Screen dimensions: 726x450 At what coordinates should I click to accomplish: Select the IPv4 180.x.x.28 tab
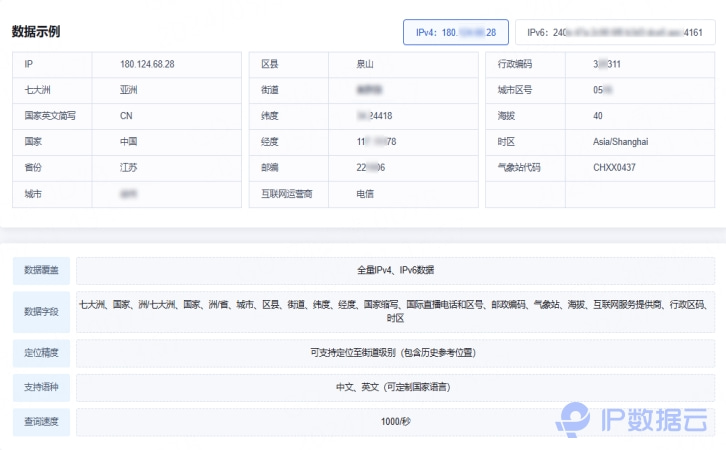[456, 32]
